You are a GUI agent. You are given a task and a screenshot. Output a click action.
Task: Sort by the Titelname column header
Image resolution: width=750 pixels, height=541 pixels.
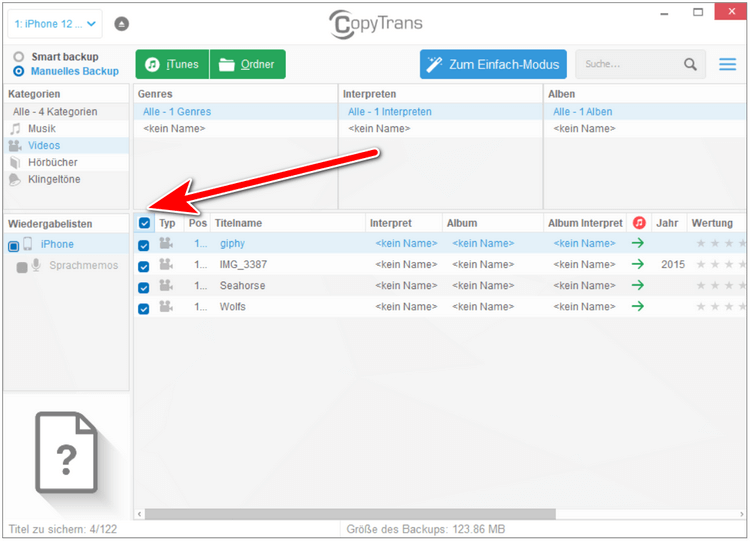pyautogui.click(x=287, y=223)
